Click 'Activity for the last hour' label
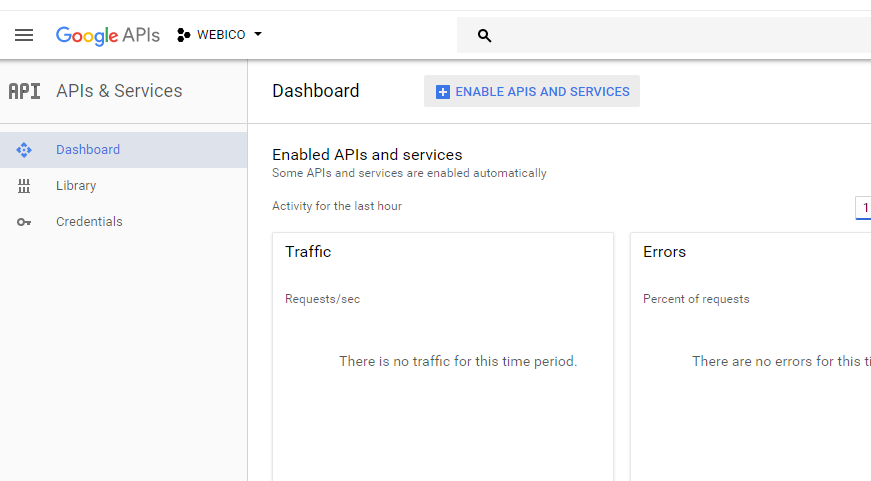 coord(337,206)
